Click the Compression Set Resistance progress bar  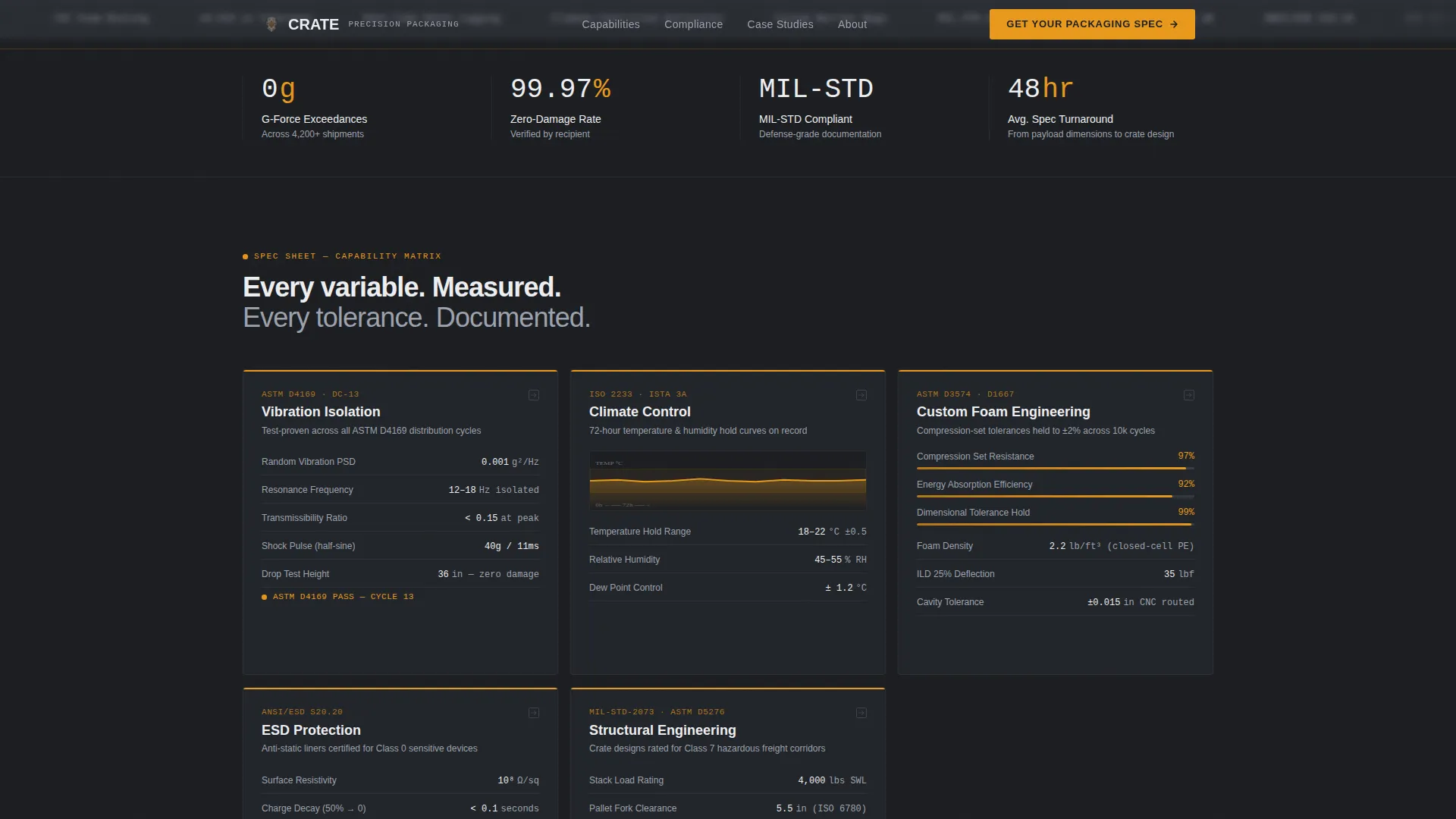click(x=1055, y=469)
